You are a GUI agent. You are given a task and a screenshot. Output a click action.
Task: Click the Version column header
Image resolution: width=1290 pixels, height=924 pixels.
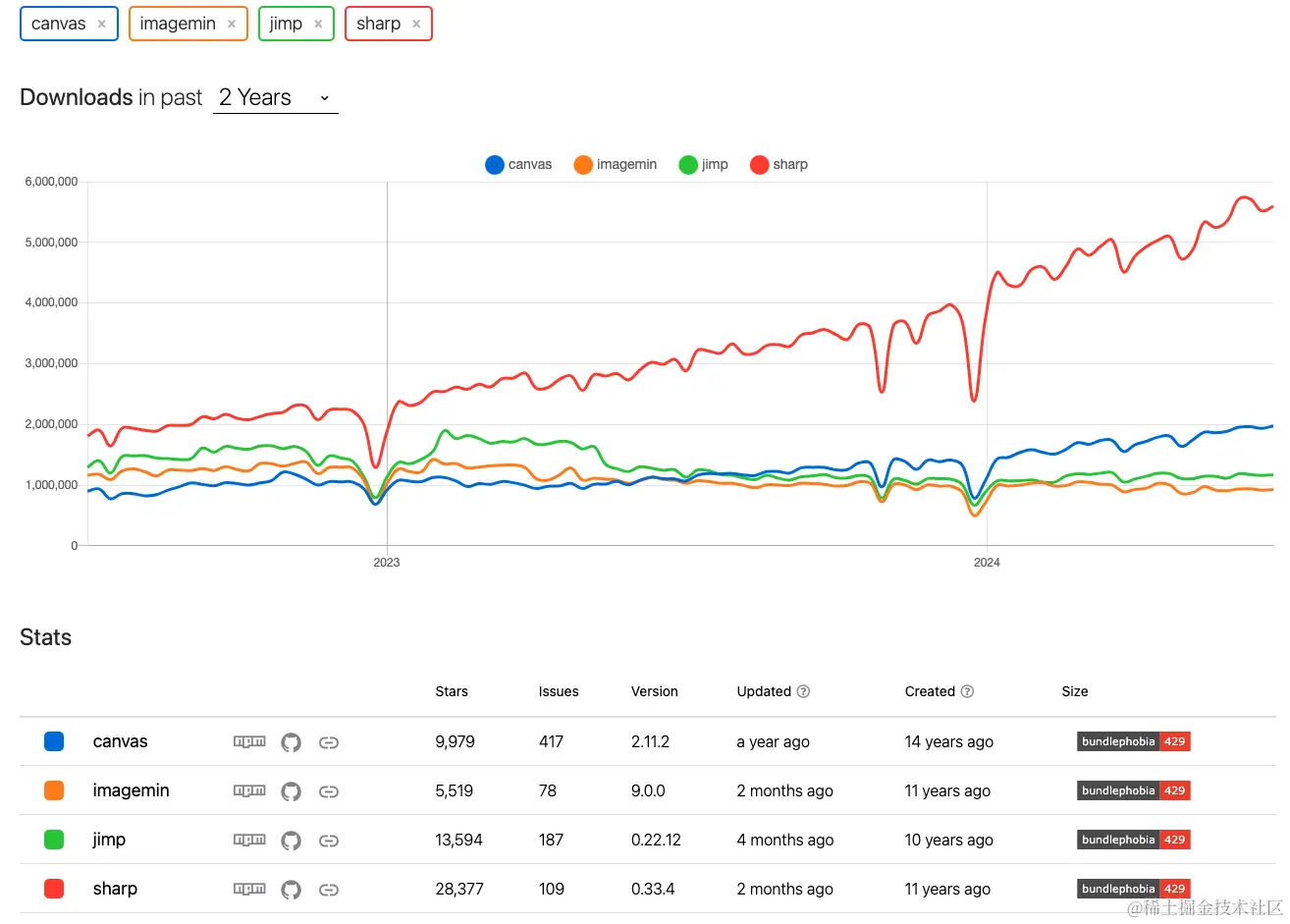[x=655, y=691]
